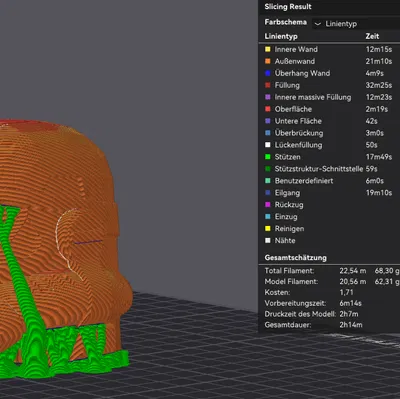Click the Druckzeit des Modell value 2h7m
Screen dimensions: 400x399
[349, 314]
